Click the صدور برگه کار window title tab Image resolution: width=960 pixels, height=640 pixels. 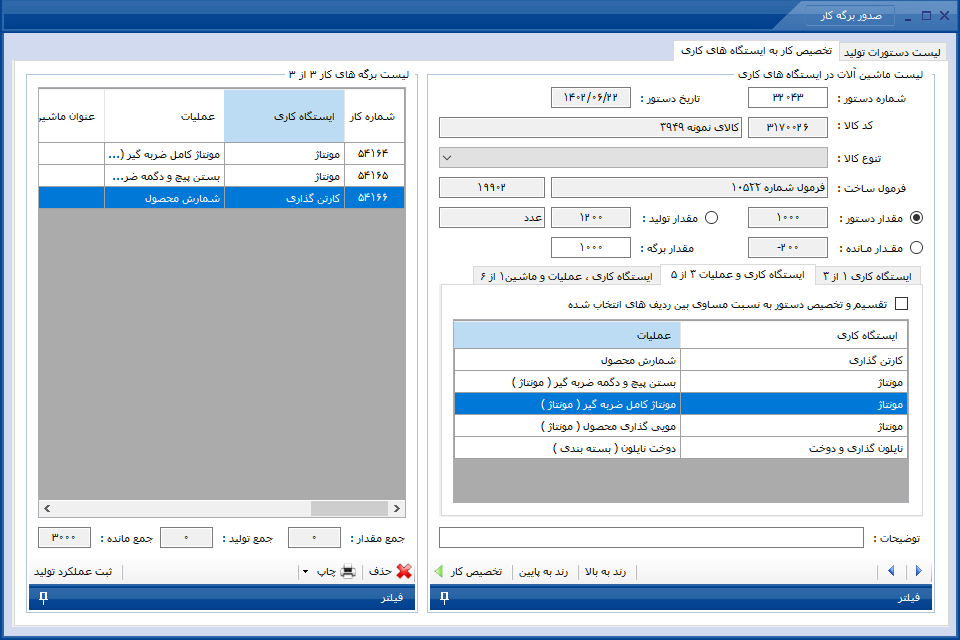pyautogui.click(x=850, y=15)
